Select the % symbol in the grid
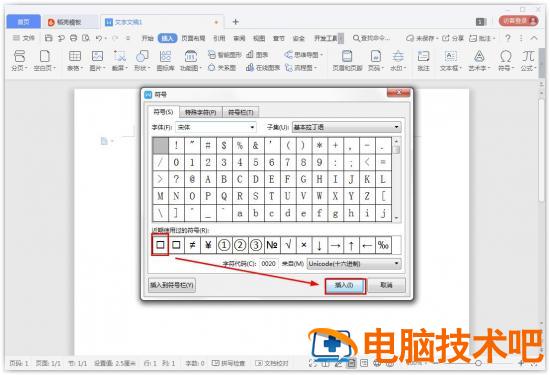Image resolution: width=550 pixels, height=375 pixels. tap(240, 145)
